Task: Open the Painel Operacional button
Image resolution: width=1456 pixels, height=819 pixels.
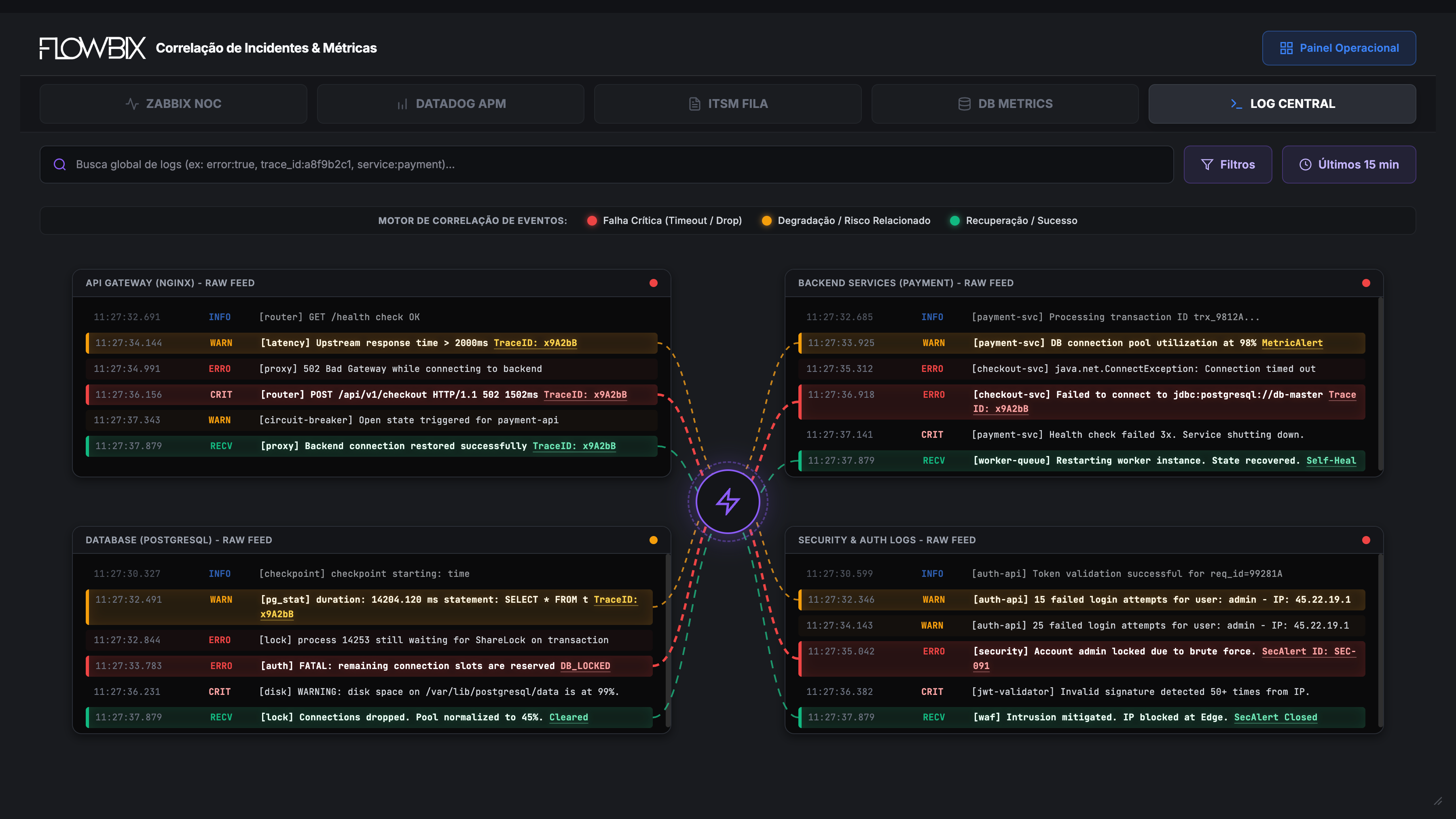Action: (1339, 48)
